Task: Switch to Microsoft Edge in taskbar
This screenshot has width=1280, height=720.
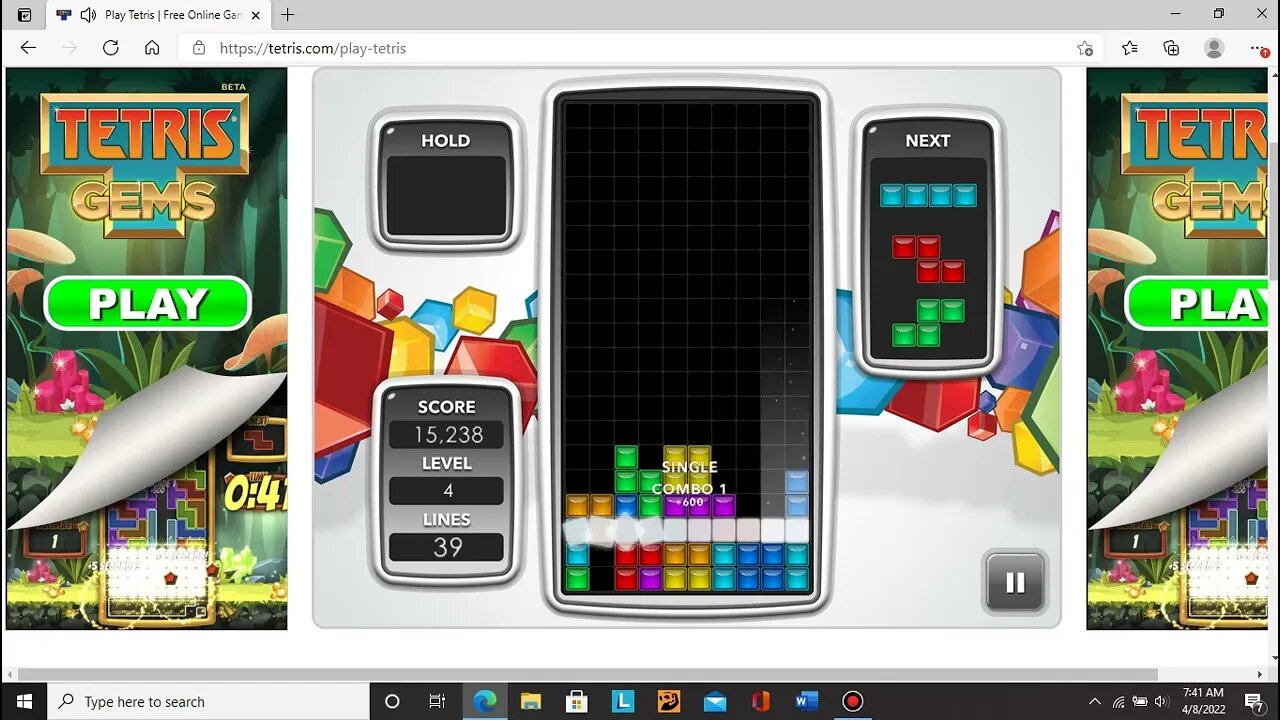Action: point(485,701)
